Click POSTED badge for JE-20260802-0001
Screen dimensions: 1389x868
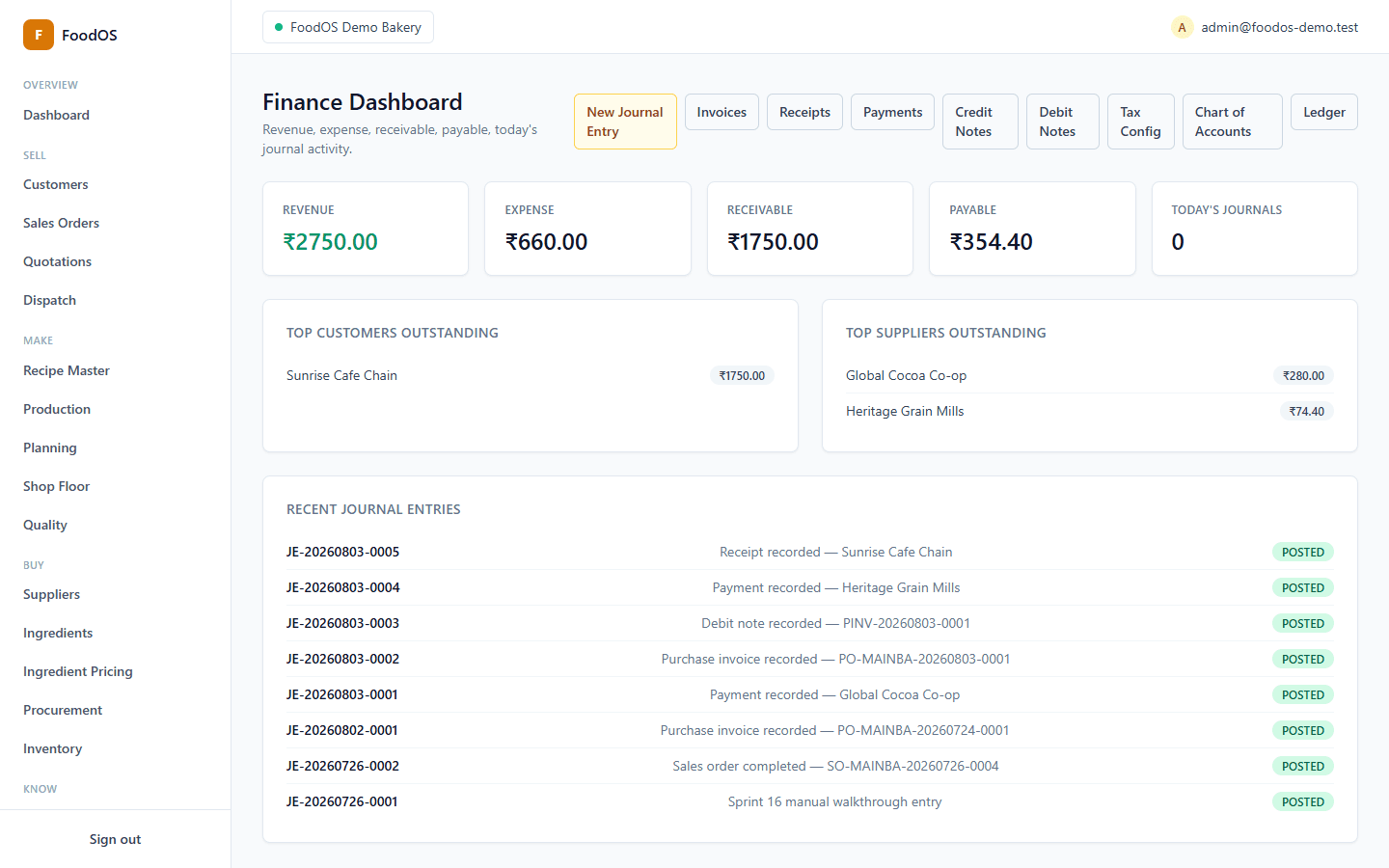point(1303,731)
